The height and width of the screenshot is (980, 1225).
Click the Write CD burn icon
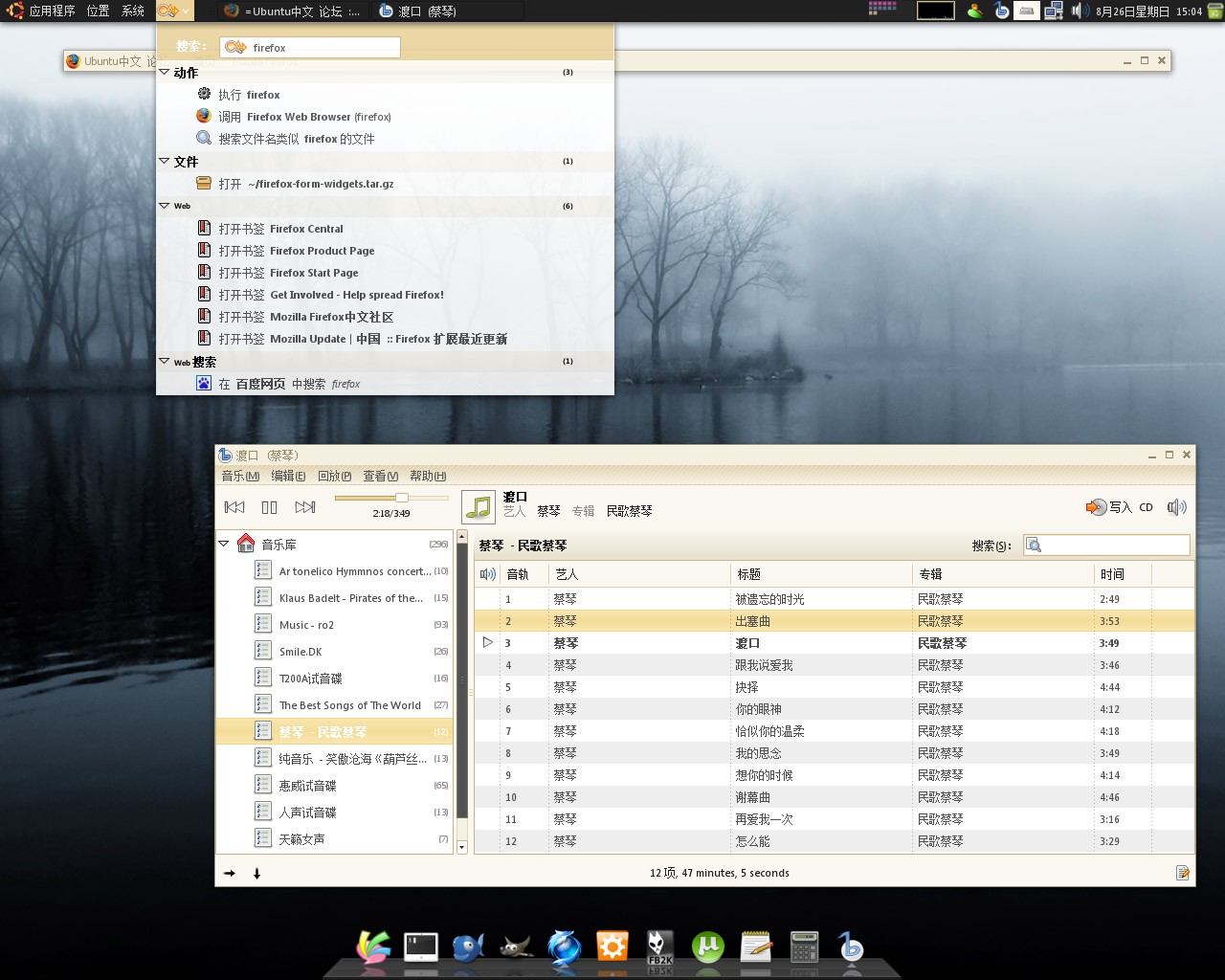click(1096, 507)
